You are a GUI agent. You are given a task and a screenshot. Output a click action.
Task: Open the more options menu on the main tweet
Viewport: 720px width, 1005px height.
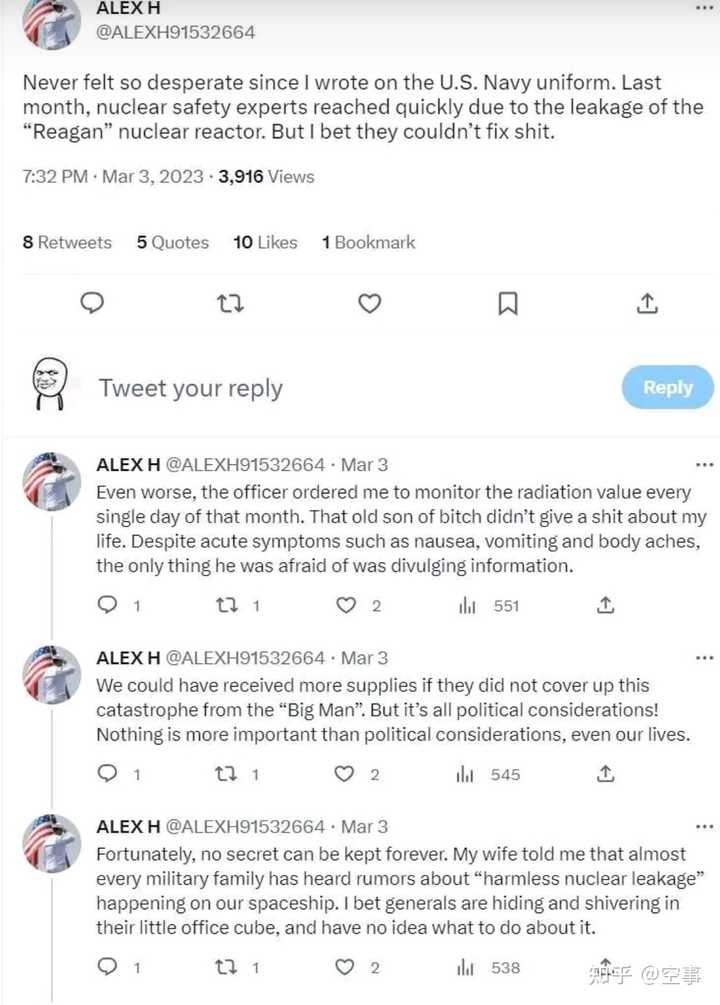pos(704,8)
